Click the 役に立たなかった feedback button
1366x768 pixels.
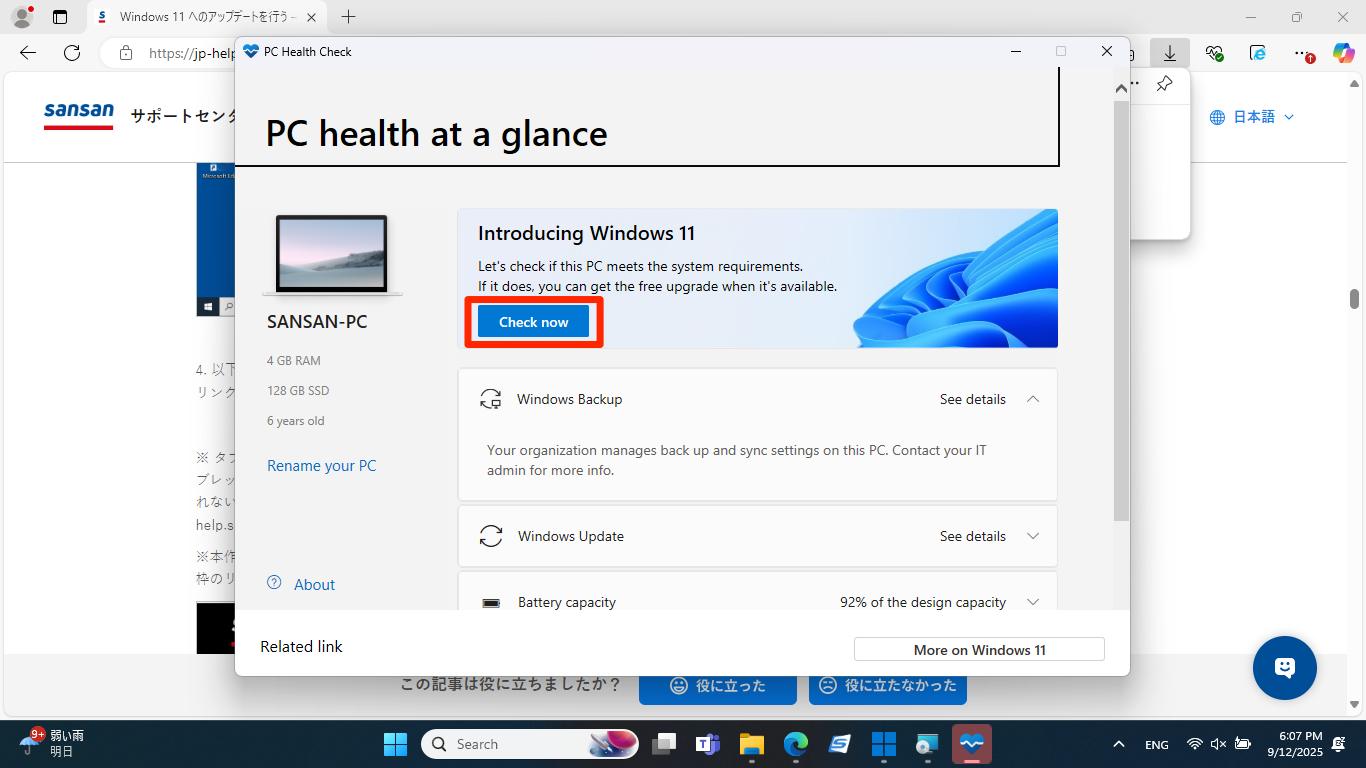[888, 685]
